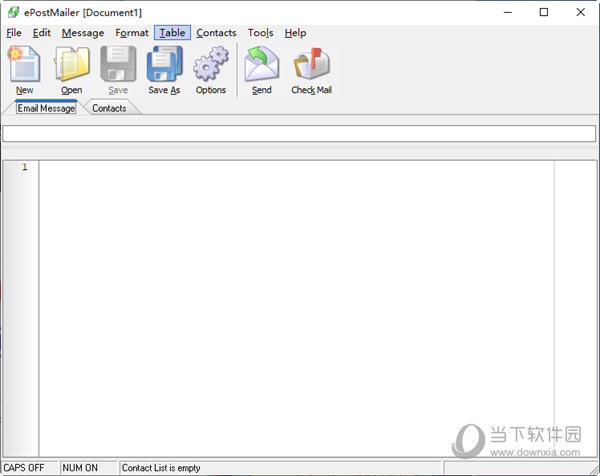Image resolution: width=600 pixels, height=476 pixels.
Task: Choose the Save As toolbar icon
Action: [164, 67]
